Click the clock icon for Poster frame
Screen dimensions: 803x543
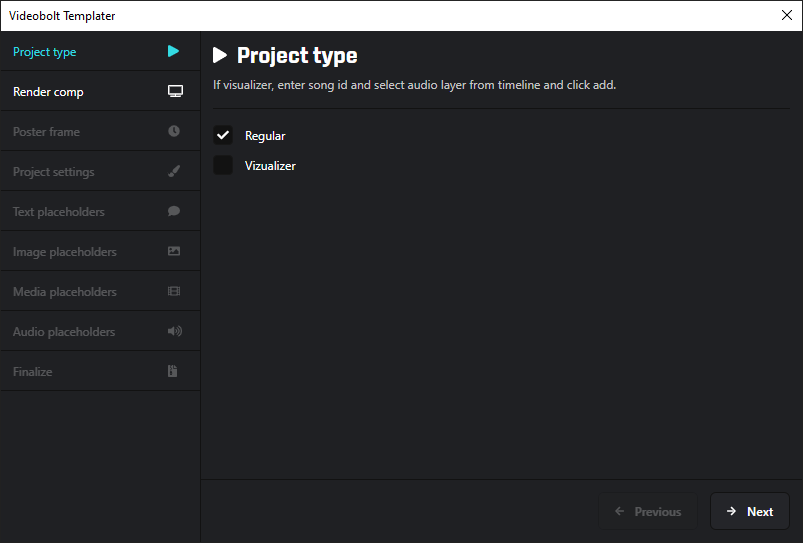coord(174,131)
